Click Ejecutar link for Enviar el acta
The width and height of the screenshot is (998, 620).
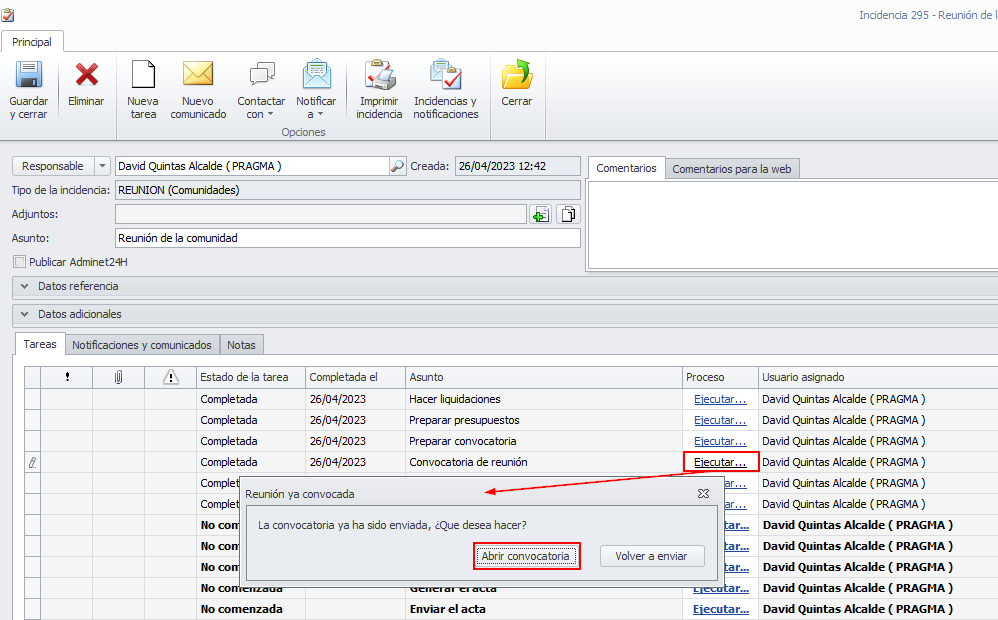click(x=720, y=609)
